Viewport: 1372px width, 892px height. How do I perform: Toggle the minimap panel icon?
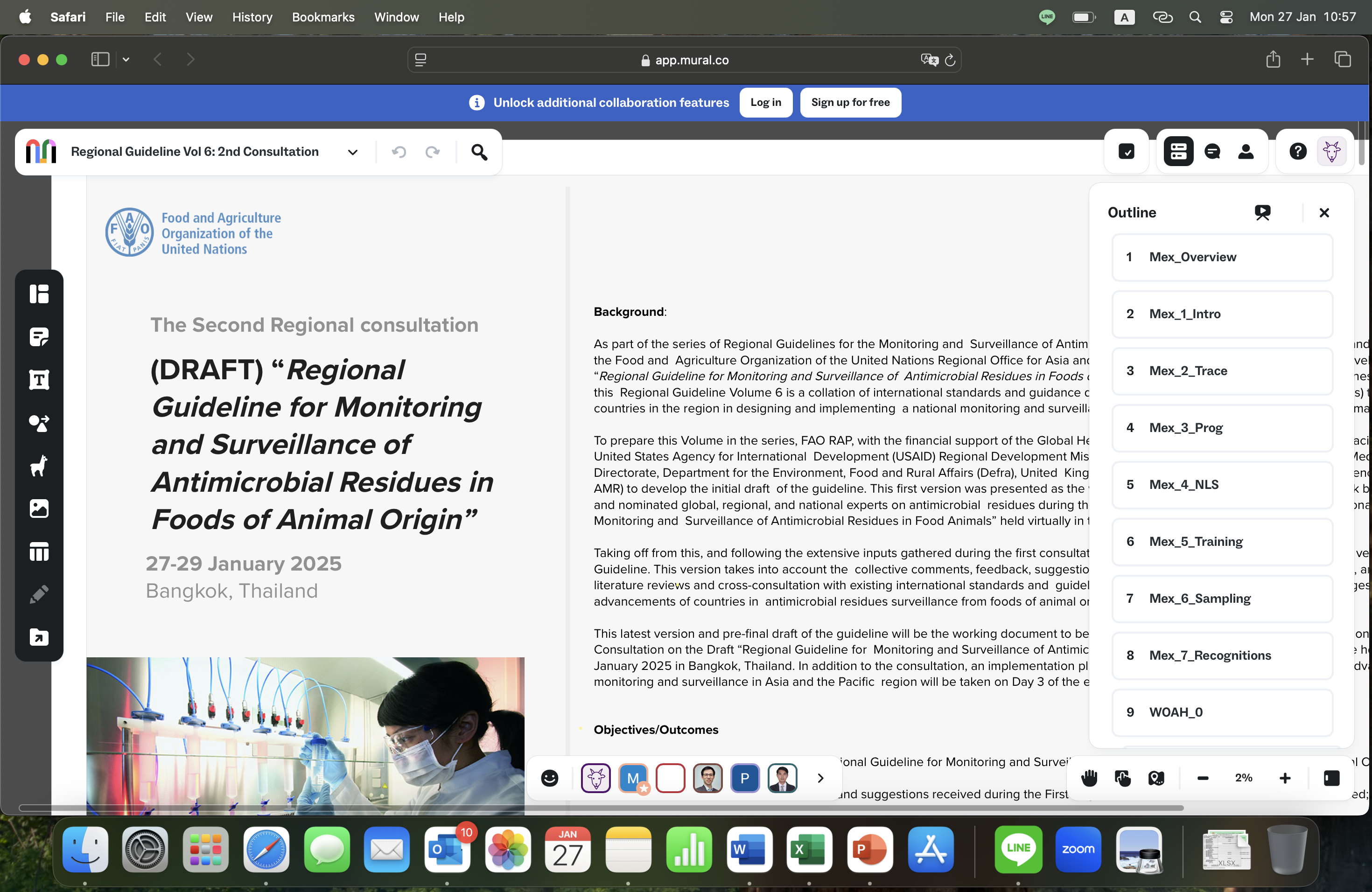tap(1331, 778)
